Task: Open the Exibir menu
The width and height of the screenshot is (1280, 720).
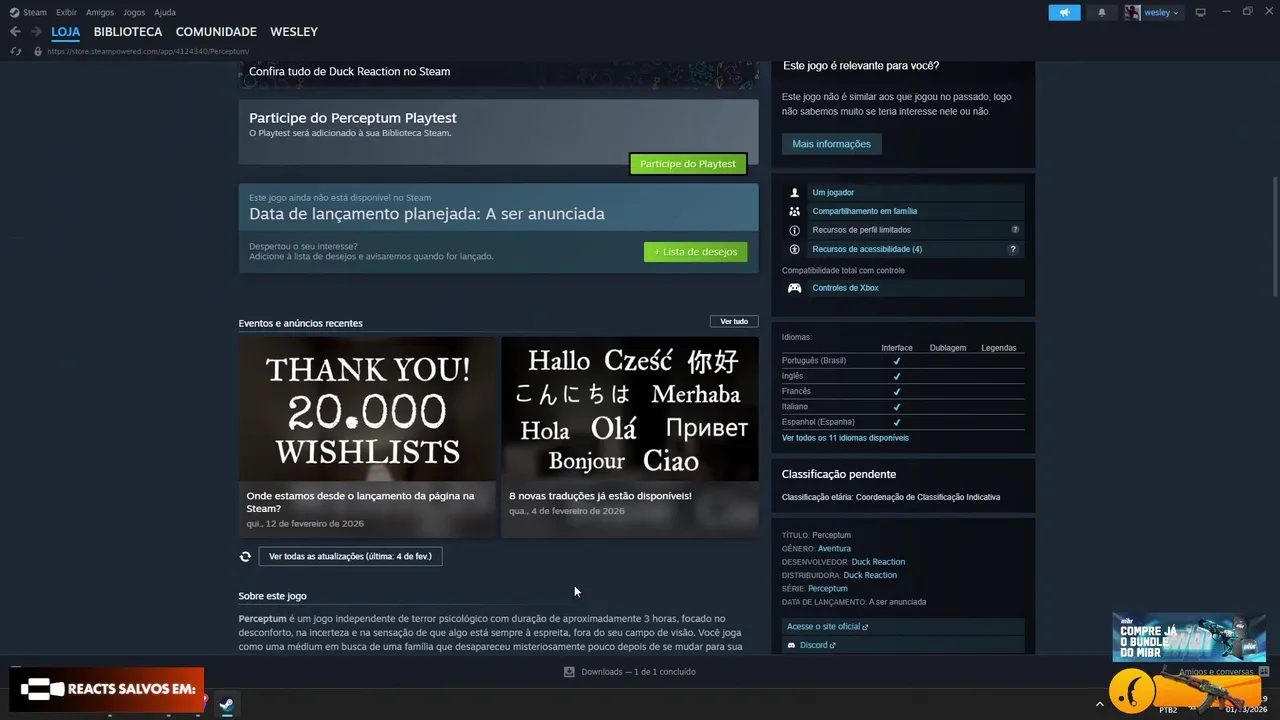Action: [66, 12]
